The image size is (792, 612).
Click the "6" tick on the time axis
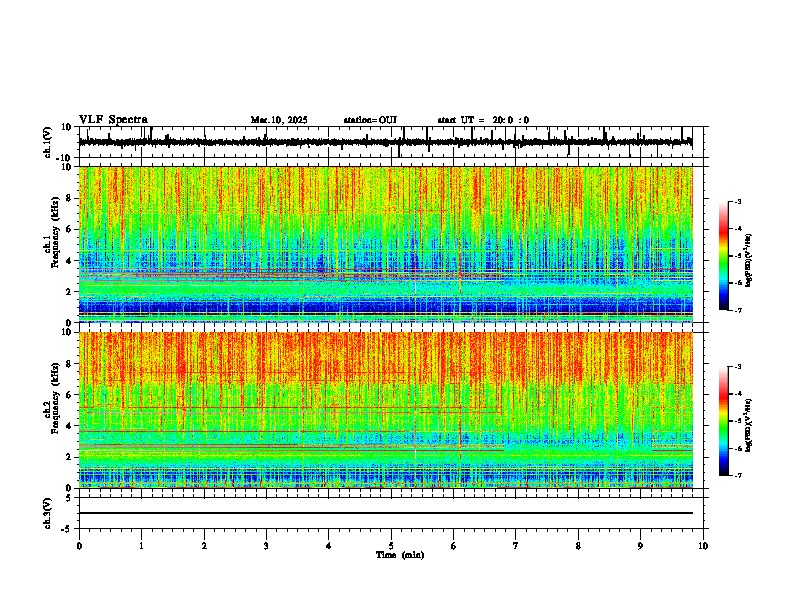click(454, 546)
